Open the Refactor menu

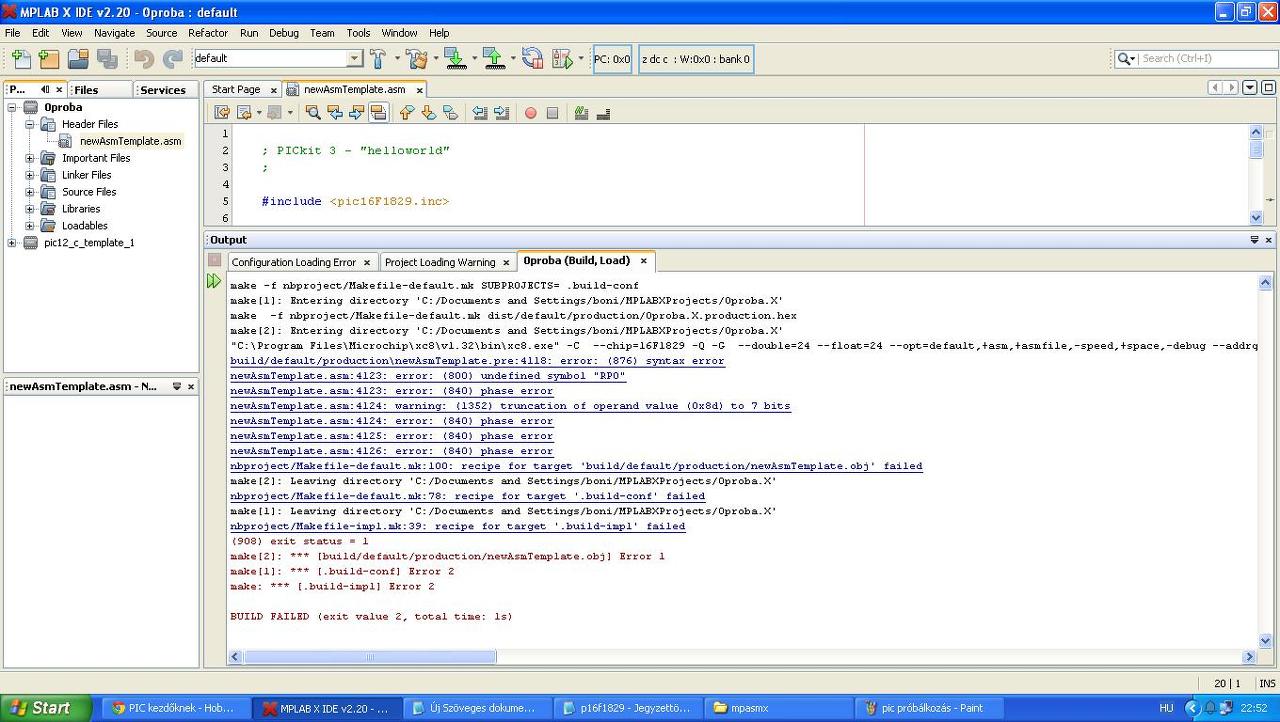tap(208, 33)
